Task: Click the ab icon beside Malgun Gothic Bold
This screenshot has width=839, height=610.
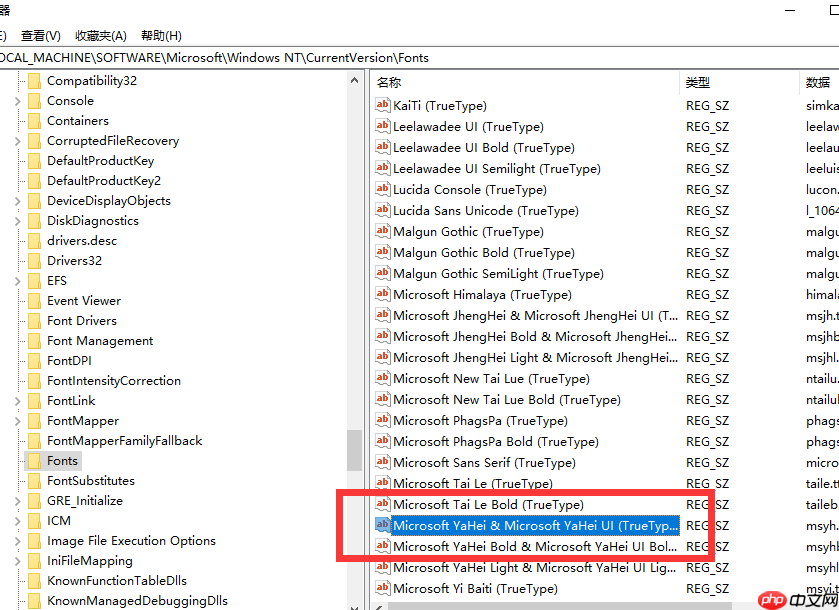Action: [382, 252]
